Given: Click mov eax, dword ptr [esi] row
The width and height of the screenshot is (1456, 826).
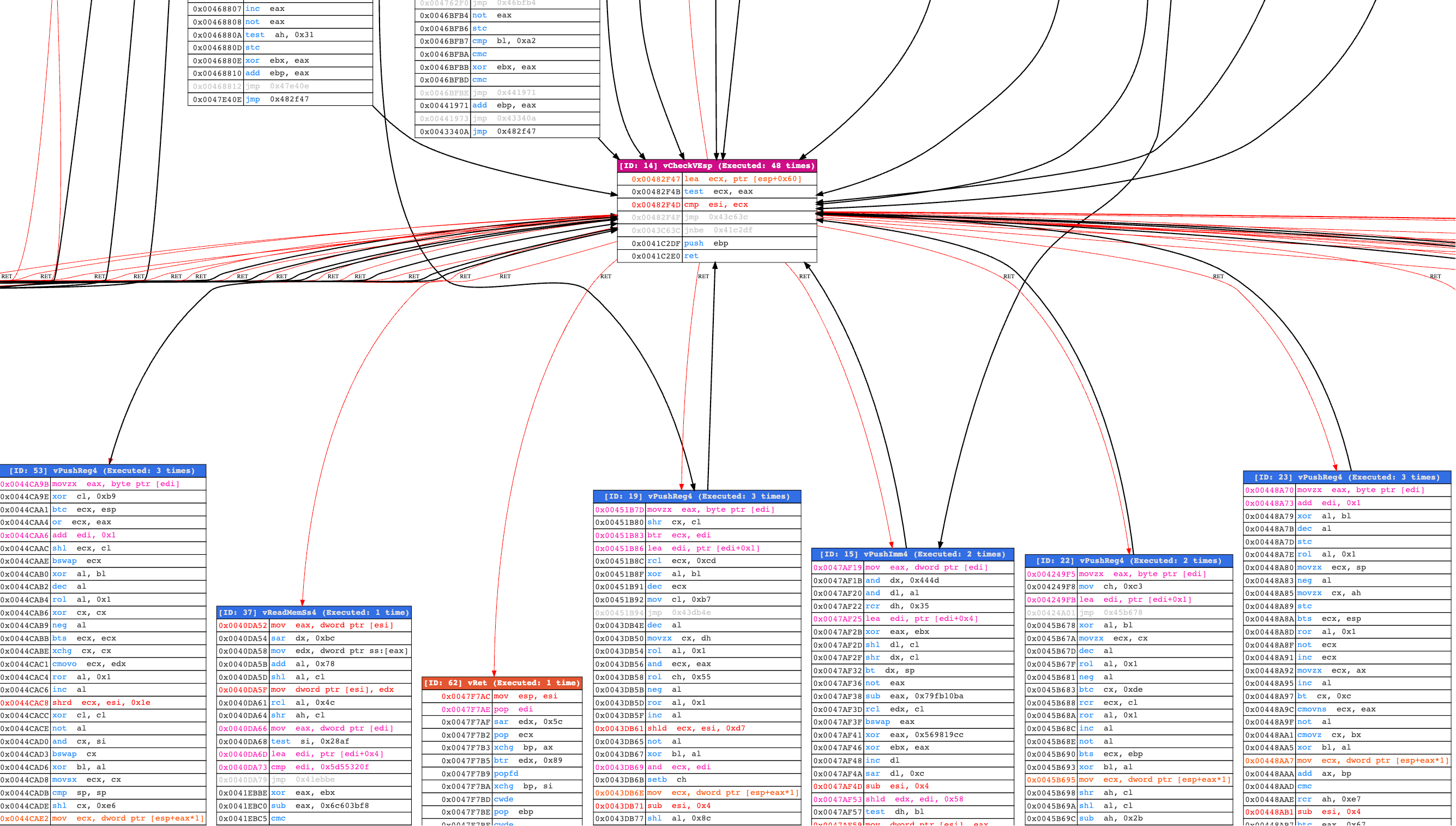Looking at the screenshot, I should tap(314, 625).
